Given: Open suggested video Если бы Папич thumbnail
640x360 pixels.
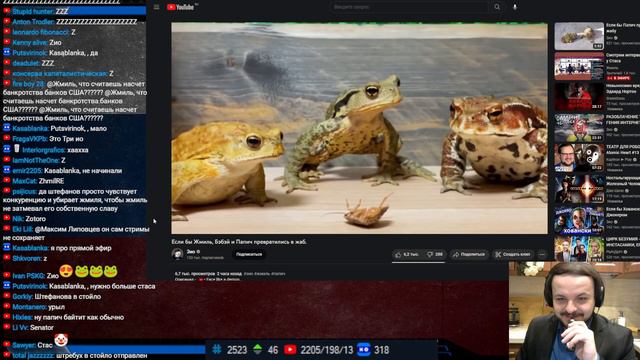Looking at the screenshot, I should 579,36.
